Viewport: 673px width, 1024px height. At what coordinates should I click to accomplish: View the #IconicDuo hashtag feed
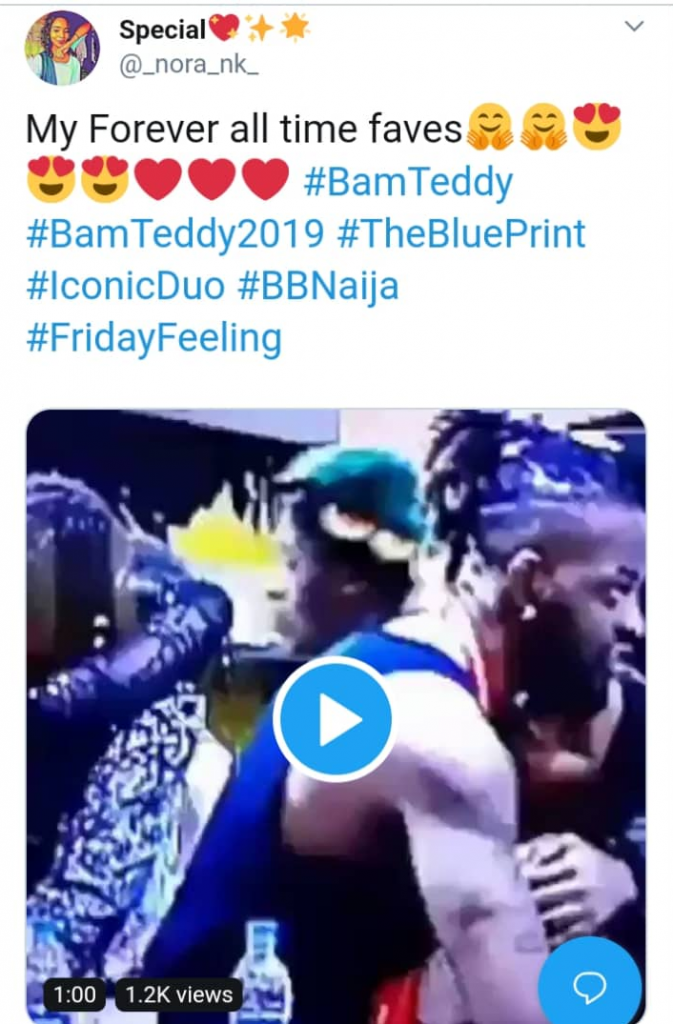click(124, 287)
